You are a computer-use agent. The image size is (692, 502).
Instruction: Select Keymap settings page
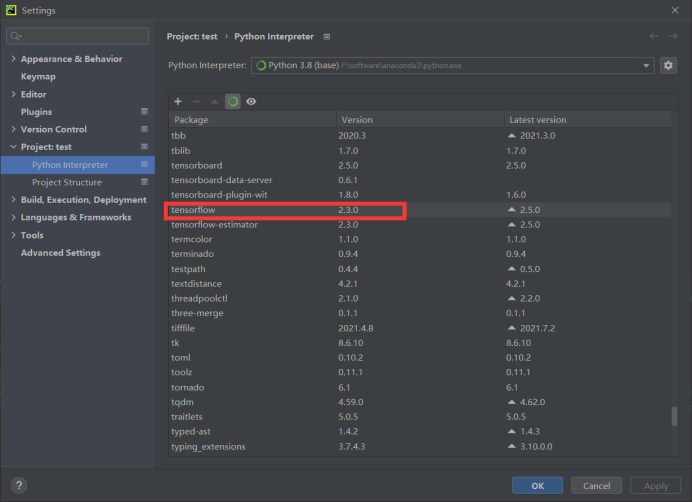(38, 76)
